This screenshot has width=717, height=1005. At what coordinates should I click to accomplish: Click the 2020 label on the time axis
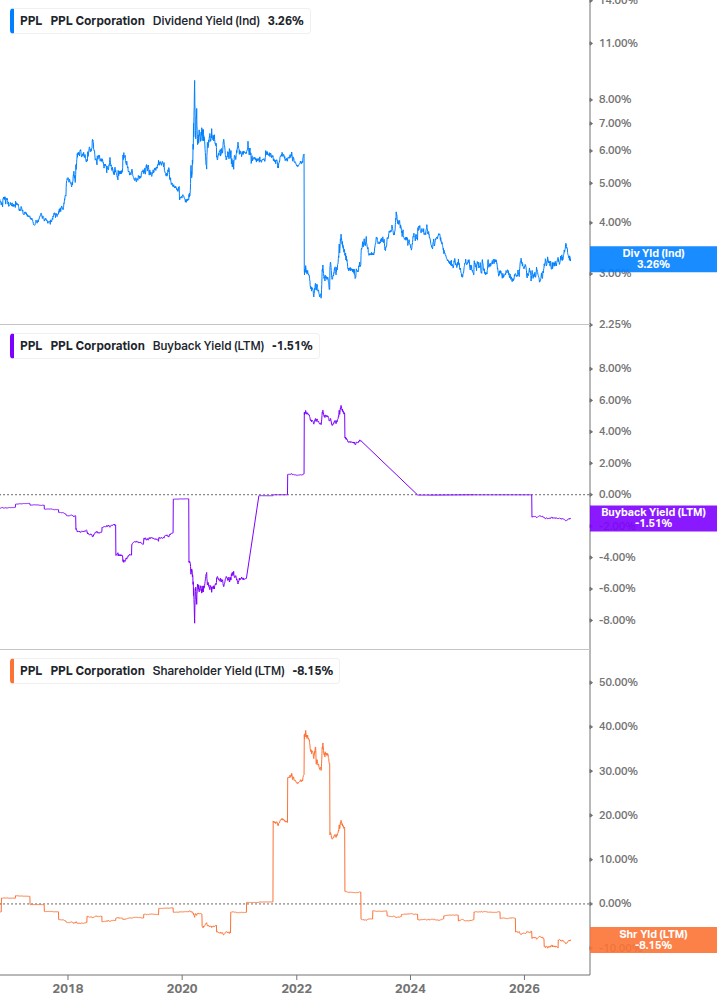pos(182,989)
